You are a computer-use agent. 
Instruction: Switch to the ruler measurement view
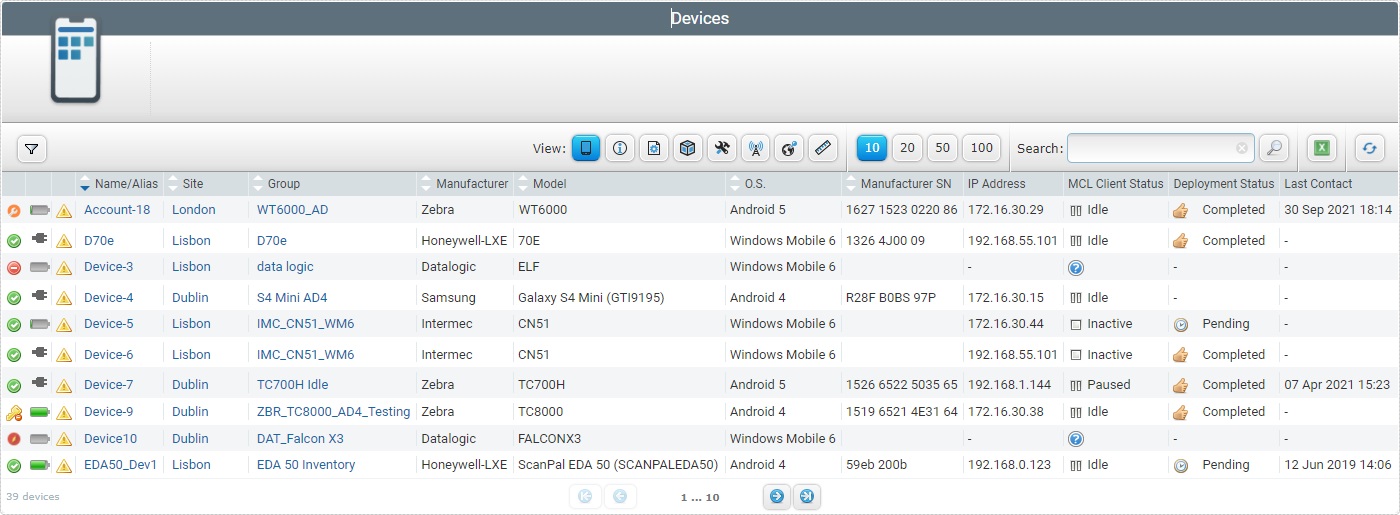tap(823, 148)
